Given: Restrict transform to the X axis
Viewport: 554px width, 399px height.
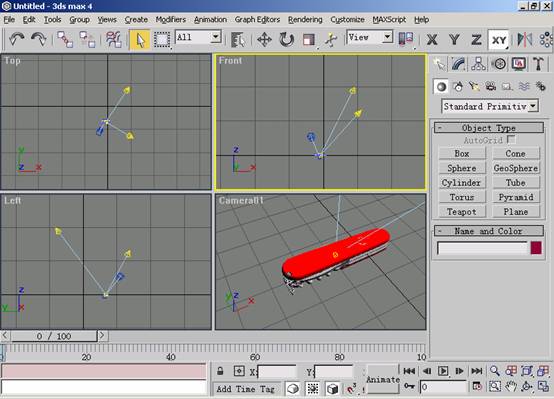Looking at the screenshot, I should point(432,40).
